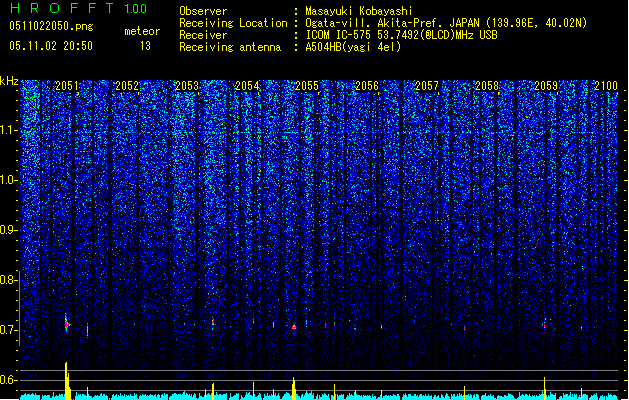629x400 pixels.
Task: Click the meteor echo near 2055
Action: click(294, 327)
